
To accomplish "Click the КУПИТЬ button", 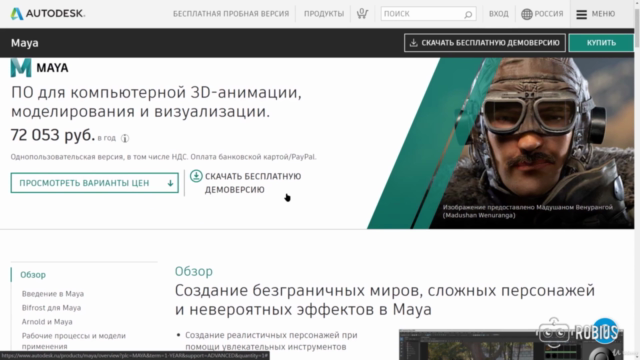I will click(601, 42).
